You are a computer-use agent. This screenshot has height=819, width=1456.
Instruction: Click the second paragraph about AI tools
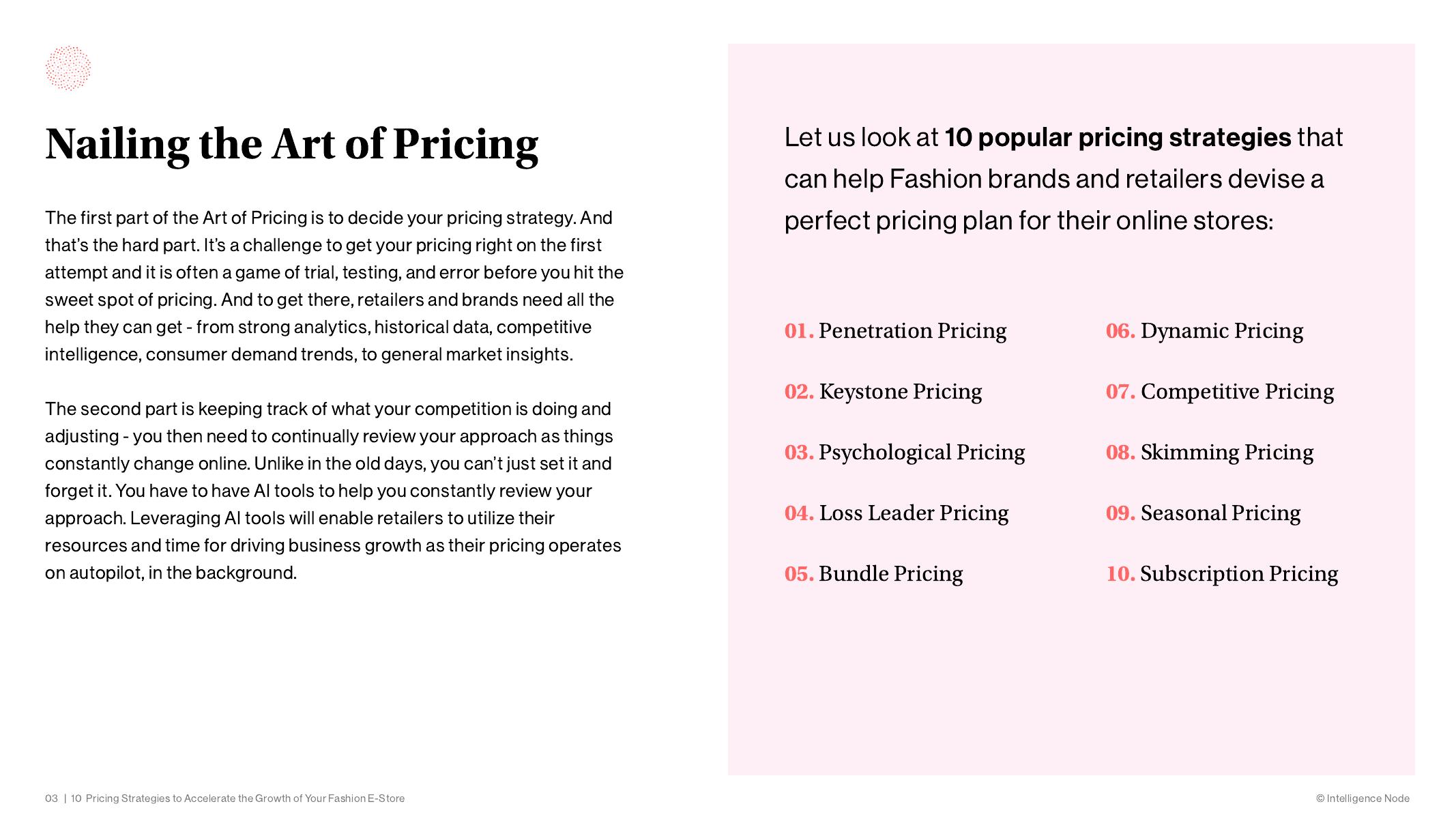tap(334, 491)
